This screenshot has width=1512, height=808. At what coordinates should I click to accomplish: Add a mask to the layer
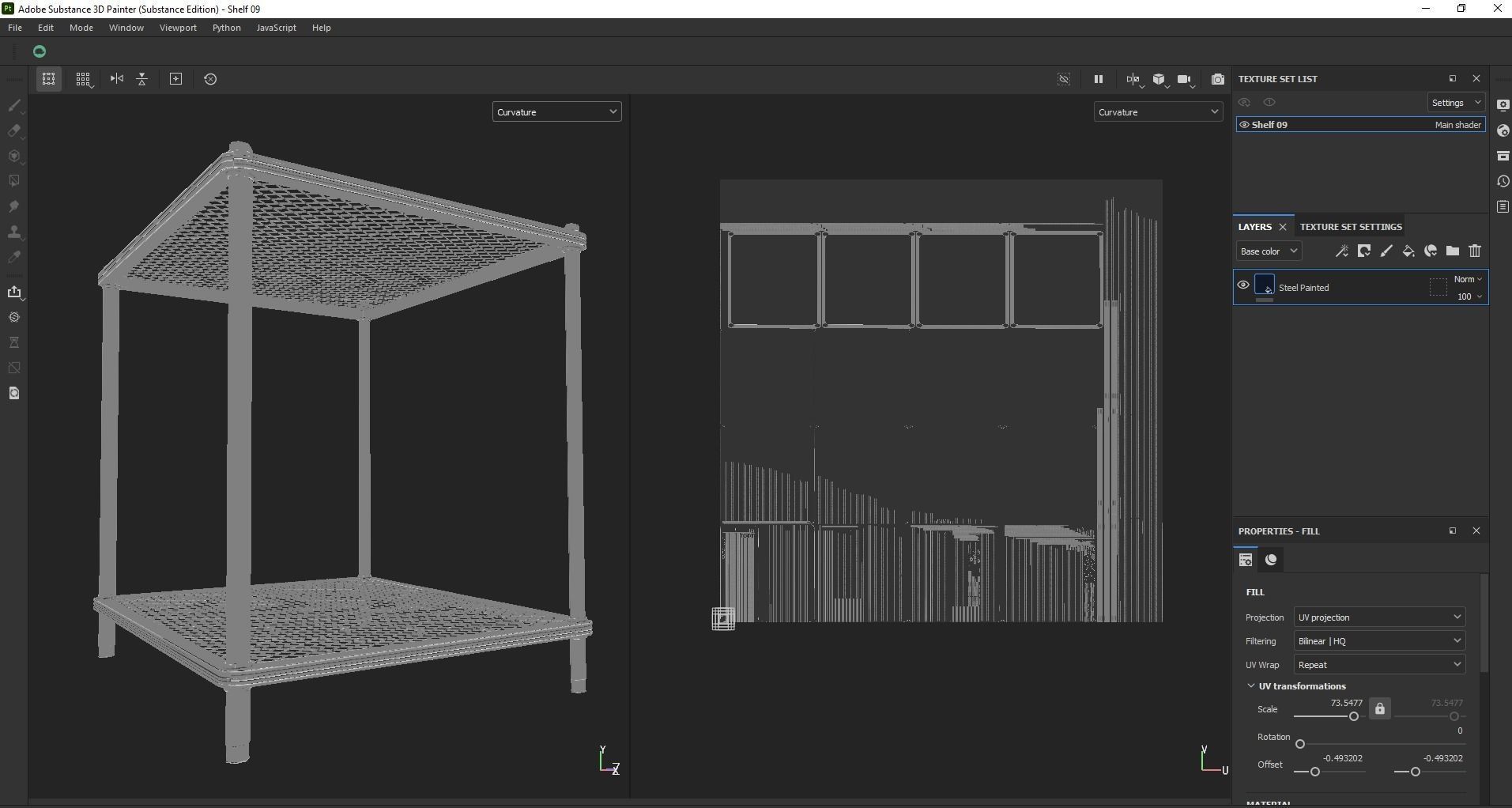[1364, 251]
